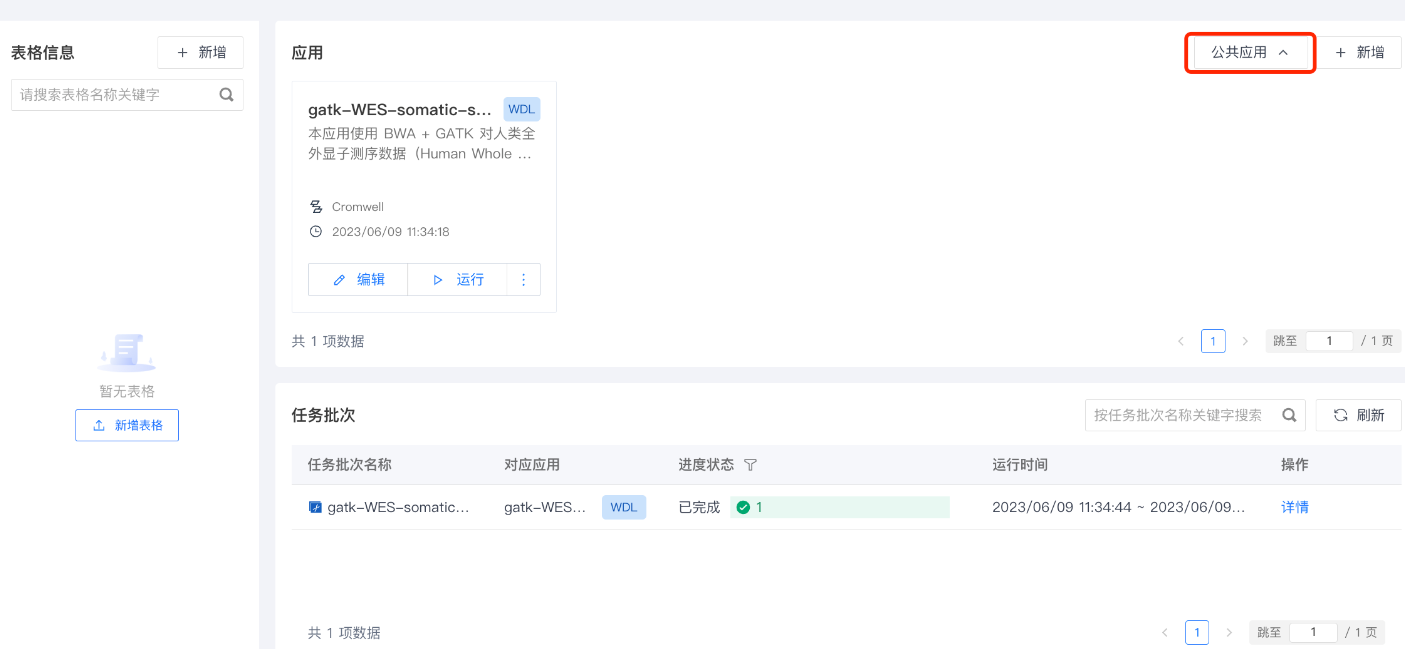Click batch name gatk-WES-somatic in table row
This screenshot has height=649, width=1405.
coord(398,507)
